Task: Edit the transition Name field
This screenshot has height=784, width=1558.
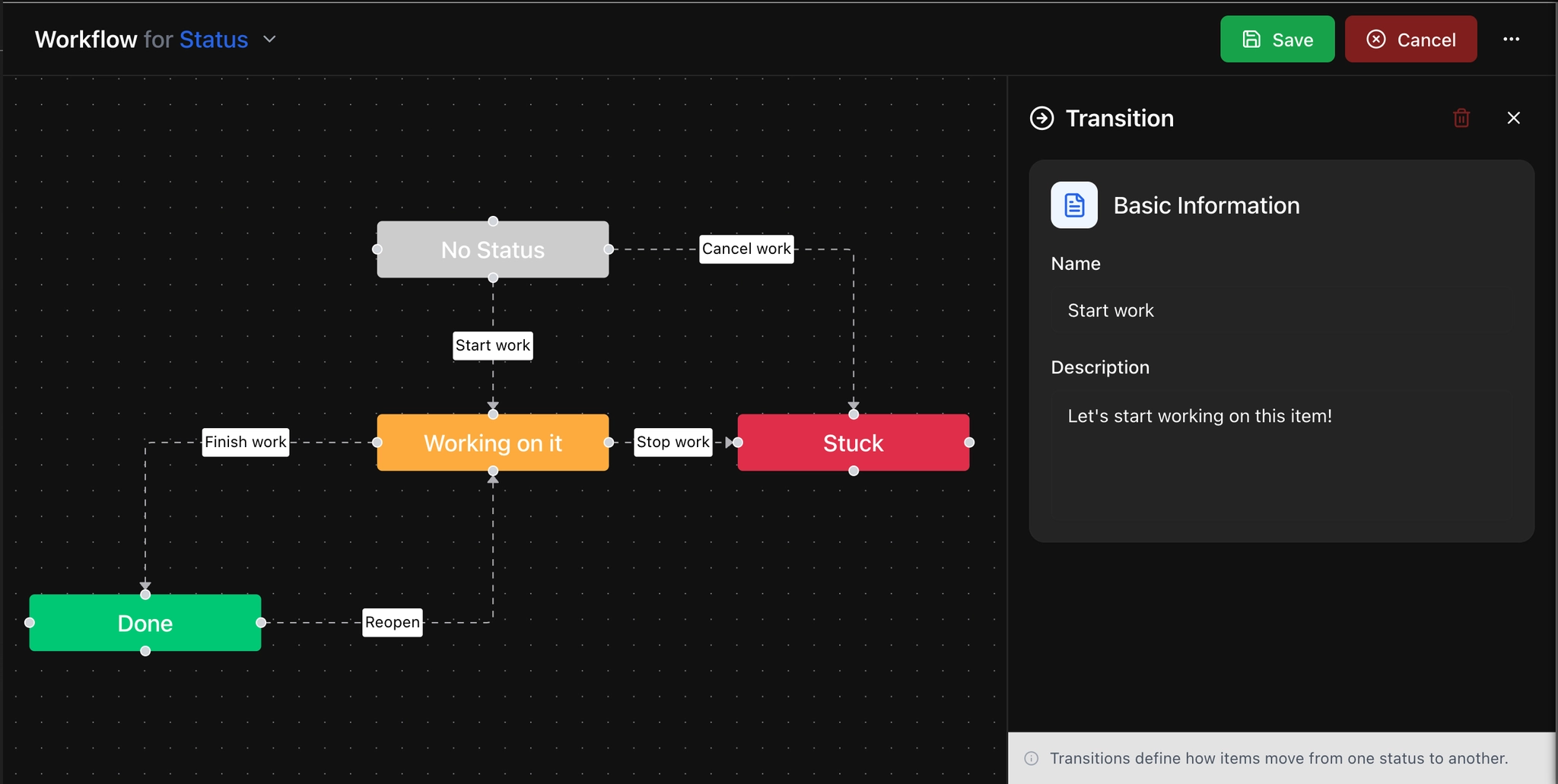Action: (1281, 311)
